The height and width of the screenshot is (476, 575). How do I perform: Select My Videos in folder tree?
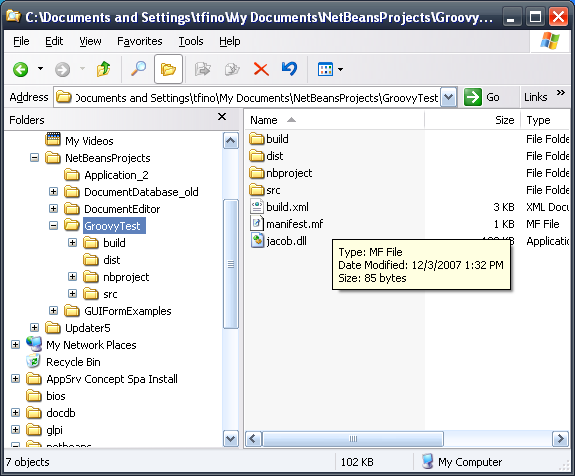[x=89, y=141]
